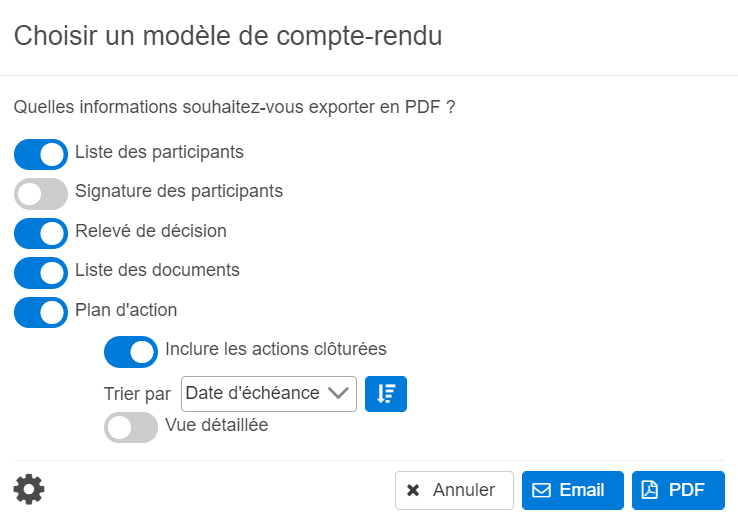Enable Vue détaillée toggle
Screen dimensions: 738x523
131,427
